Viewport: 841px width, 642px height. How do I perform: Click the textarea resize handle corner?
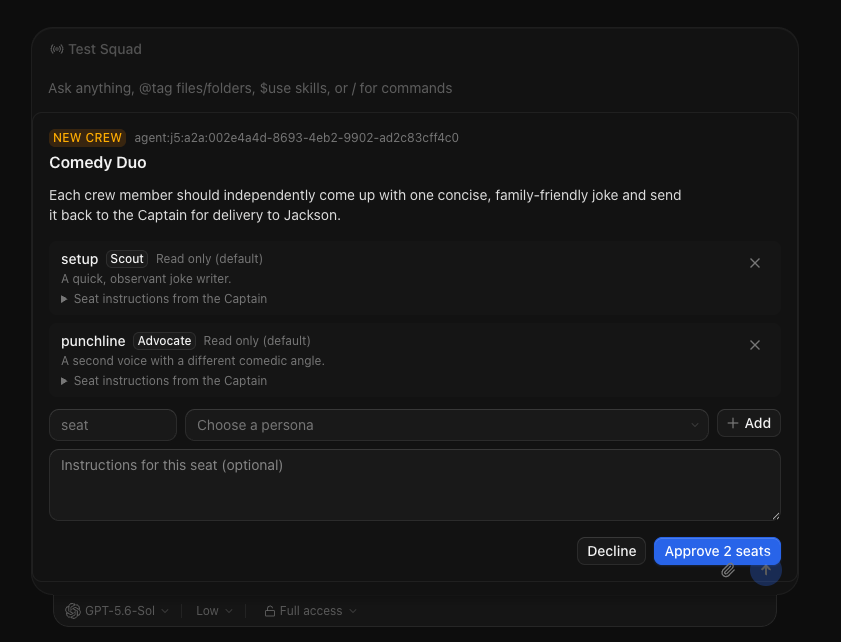tap(776, 515)
